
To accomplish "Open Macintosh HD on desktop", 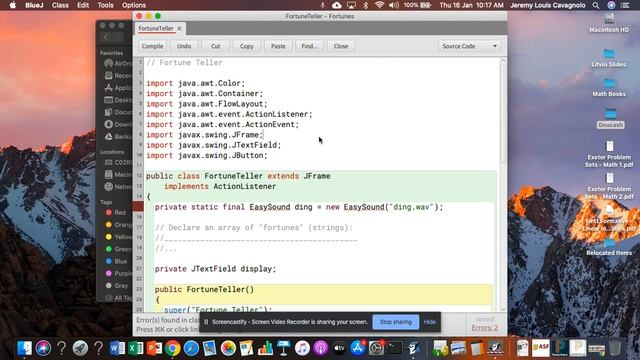I will tap(609, 23).
